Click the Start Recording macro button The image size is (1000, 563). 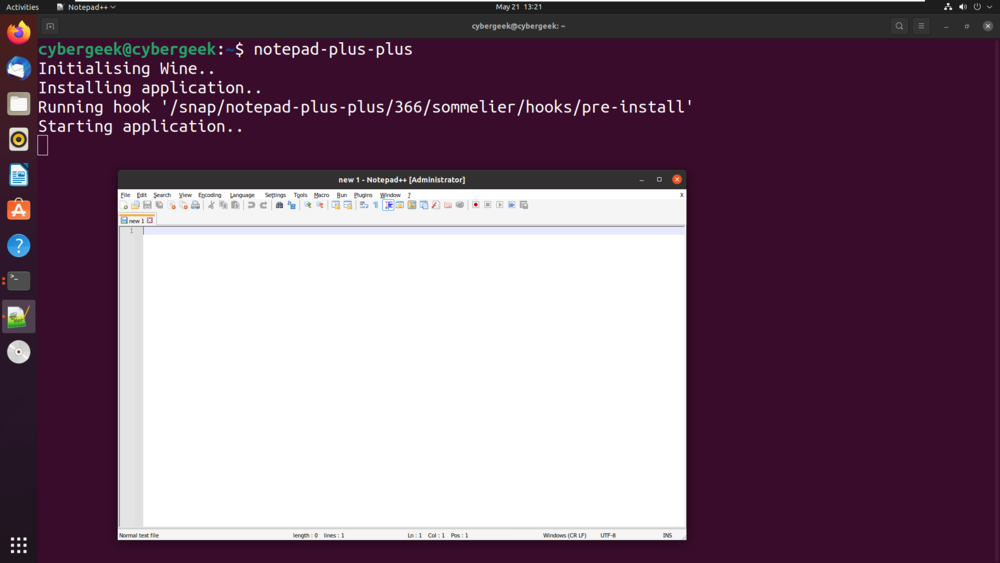click(x=475, y=205)
